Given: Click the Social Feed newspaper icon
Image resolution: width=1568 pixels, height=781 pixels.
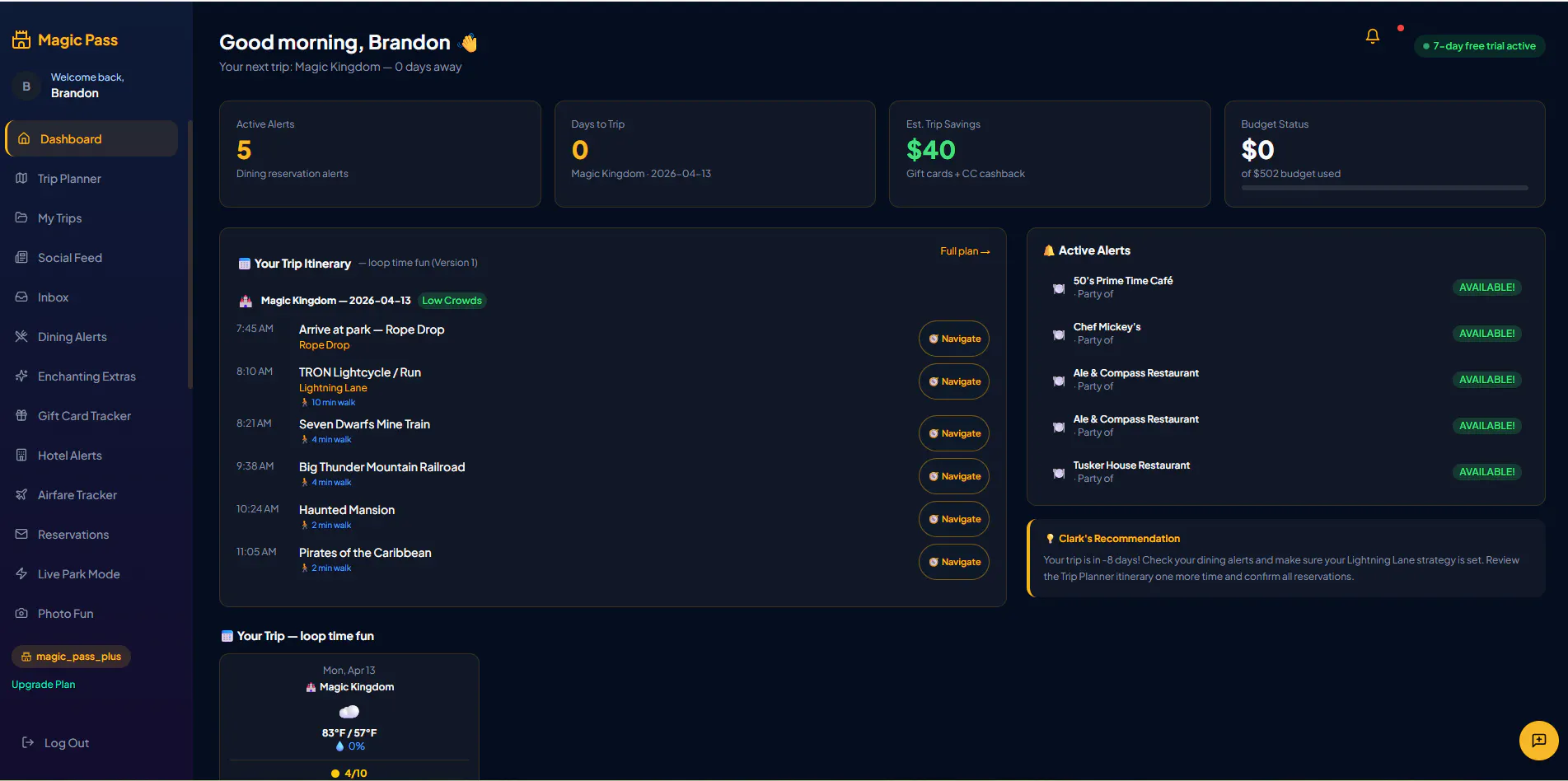Looking at the screenshot, I should tap(21, 258).
